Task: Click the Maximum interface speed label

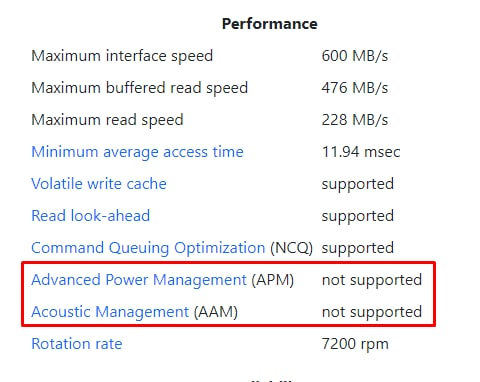Action: tap(122, 56)
